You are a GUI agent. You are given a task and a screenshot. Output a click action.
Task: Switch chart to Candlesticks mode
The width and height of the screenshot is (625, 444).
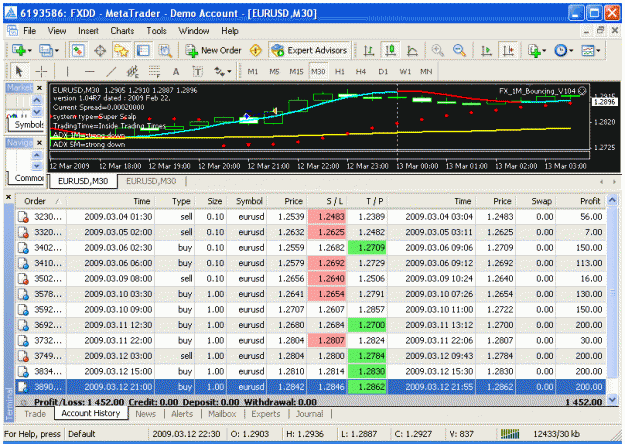[391, 51]
